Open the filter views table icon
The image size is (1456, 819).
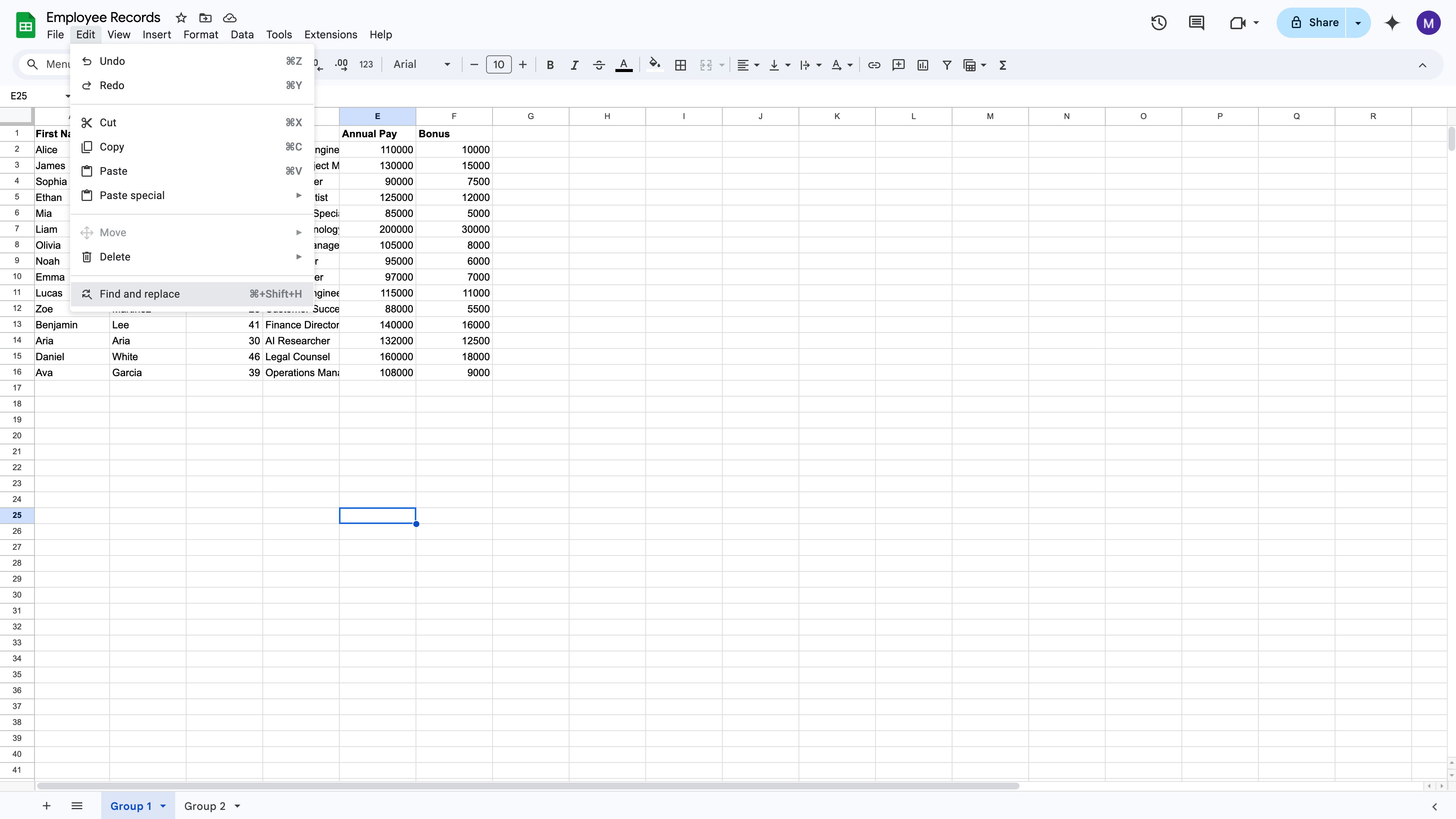(970, 65)
